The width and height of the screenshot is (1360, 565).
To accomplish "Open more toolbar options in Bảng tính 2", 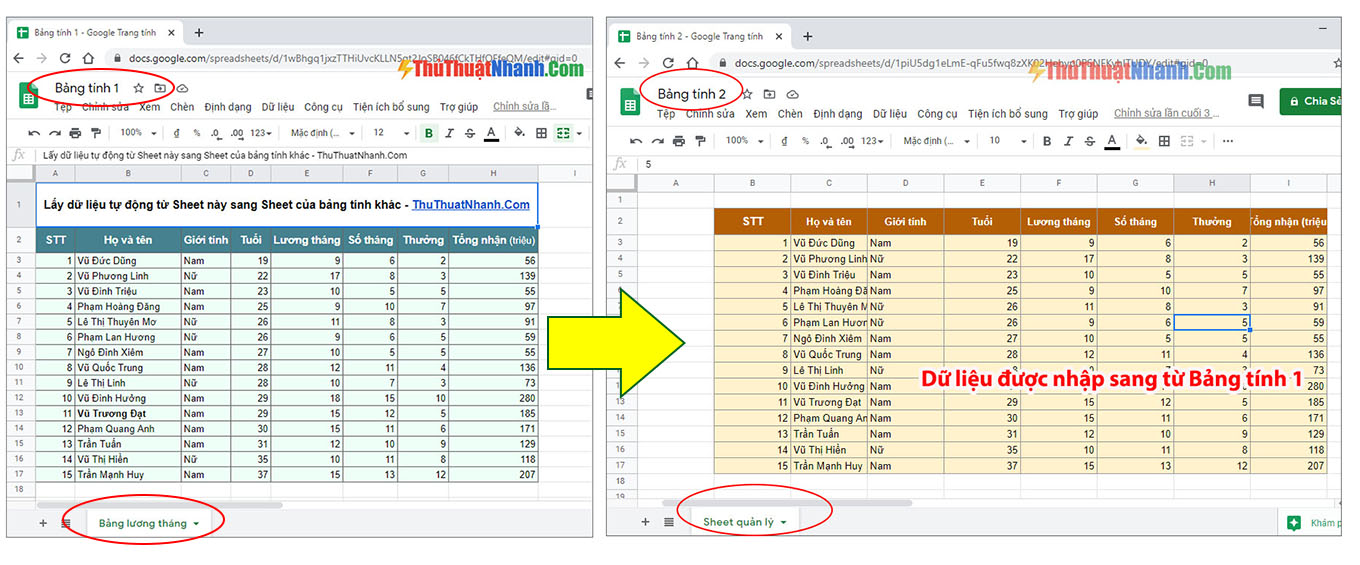I will (1228, 141).
